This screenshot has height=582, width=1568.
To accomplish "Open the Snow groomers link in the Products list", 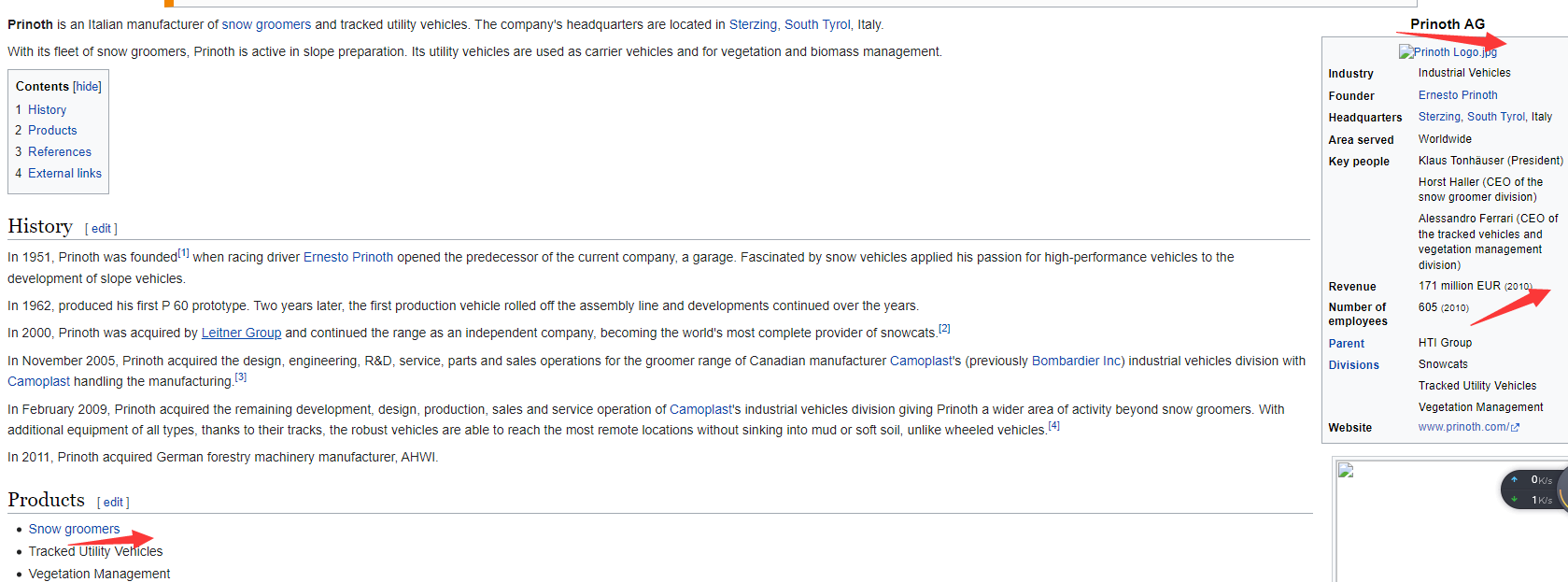I will click(x=74, y=529).
